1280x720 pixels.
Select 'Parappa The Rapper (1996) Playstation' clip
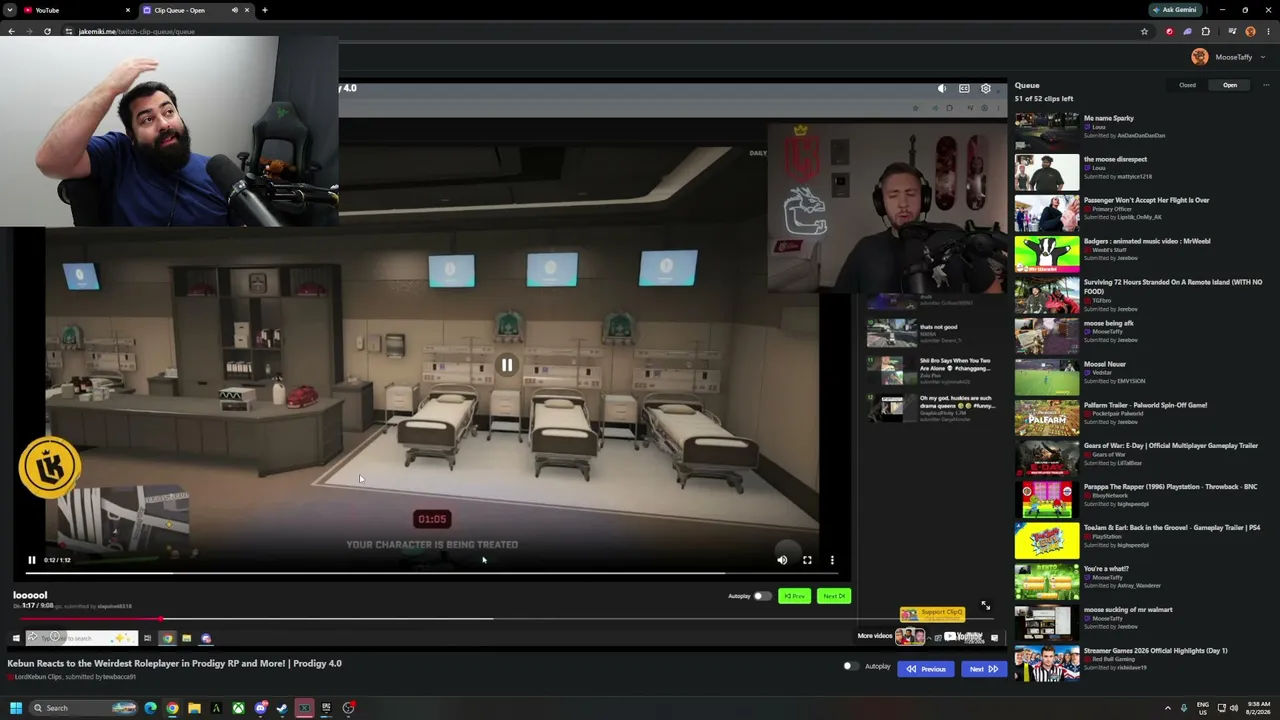point(1170,487)
